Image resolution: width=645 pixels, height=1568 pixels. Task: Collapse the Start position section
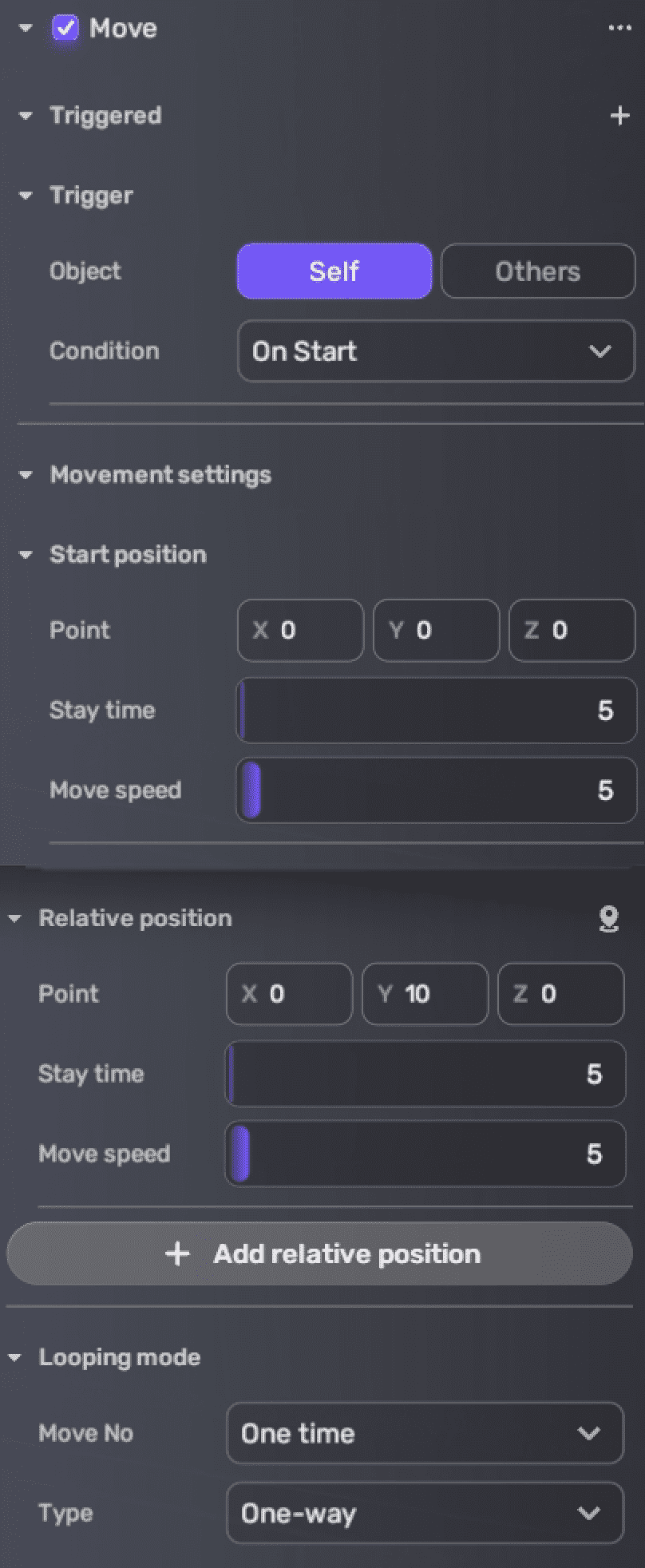click(25, 554)
